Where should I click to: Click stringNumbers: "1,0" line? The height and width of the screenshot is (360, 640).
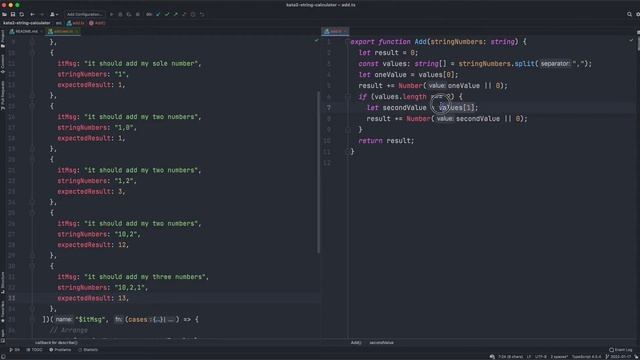click(x=97, y=128)
